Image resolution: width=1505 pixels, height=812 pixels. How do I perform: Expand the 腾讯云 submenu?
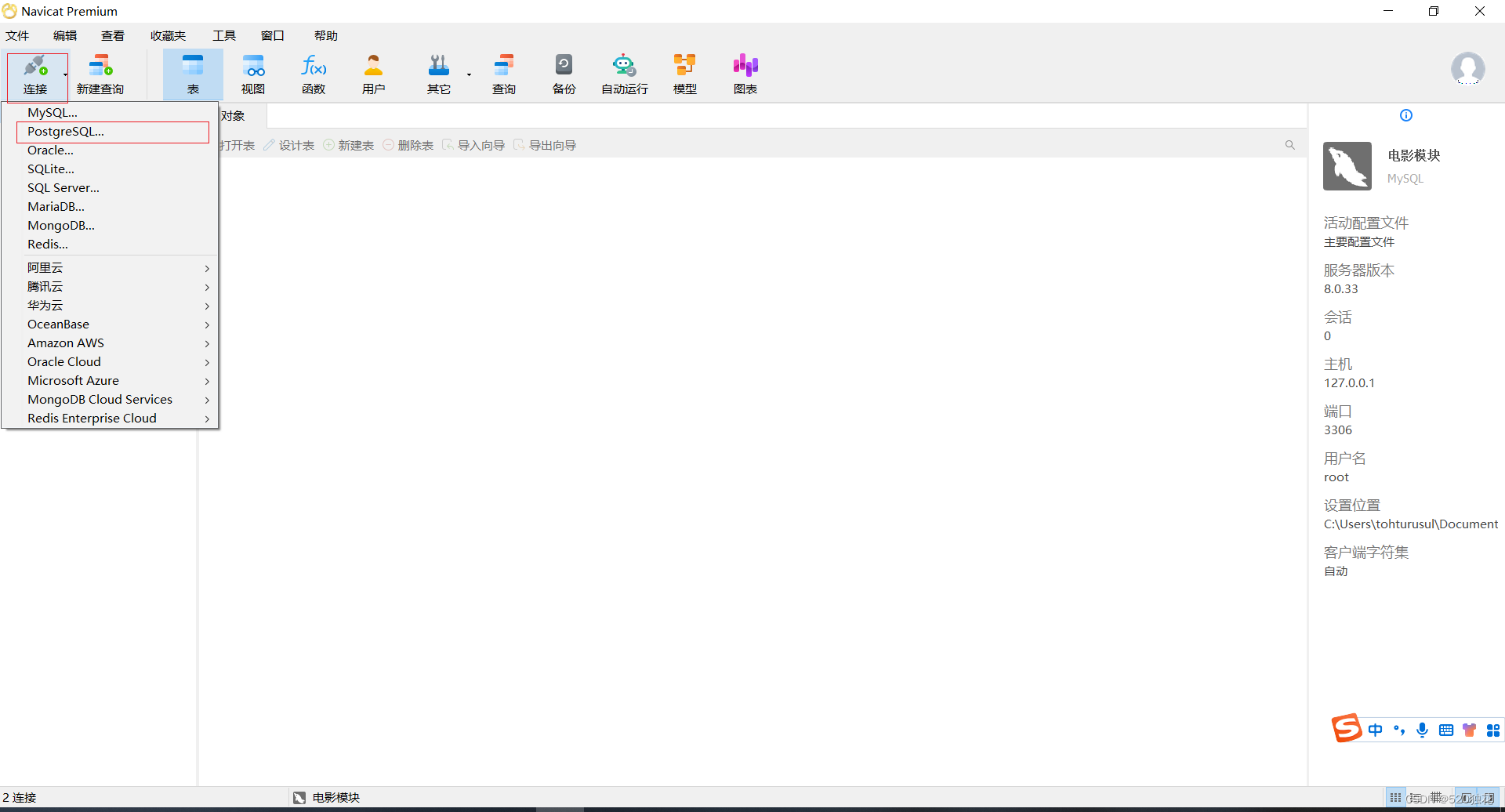point(110,287)
